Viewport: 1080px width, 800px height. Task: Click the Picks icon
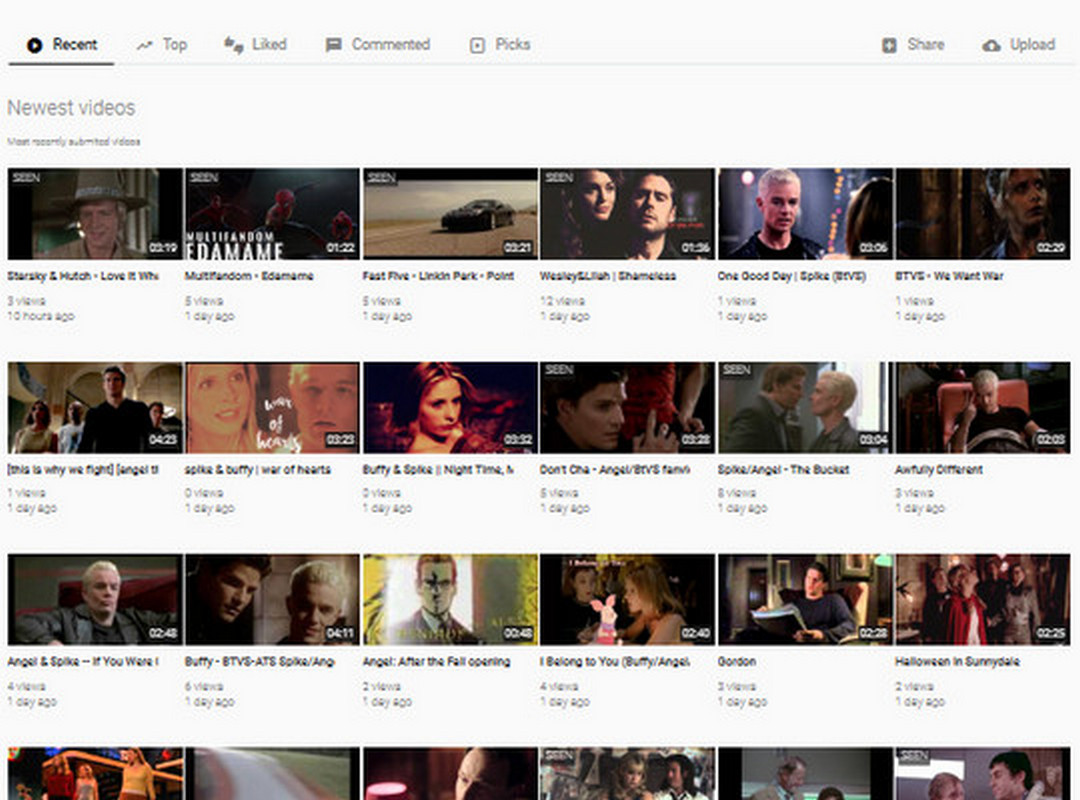click(x=478, y=45)
